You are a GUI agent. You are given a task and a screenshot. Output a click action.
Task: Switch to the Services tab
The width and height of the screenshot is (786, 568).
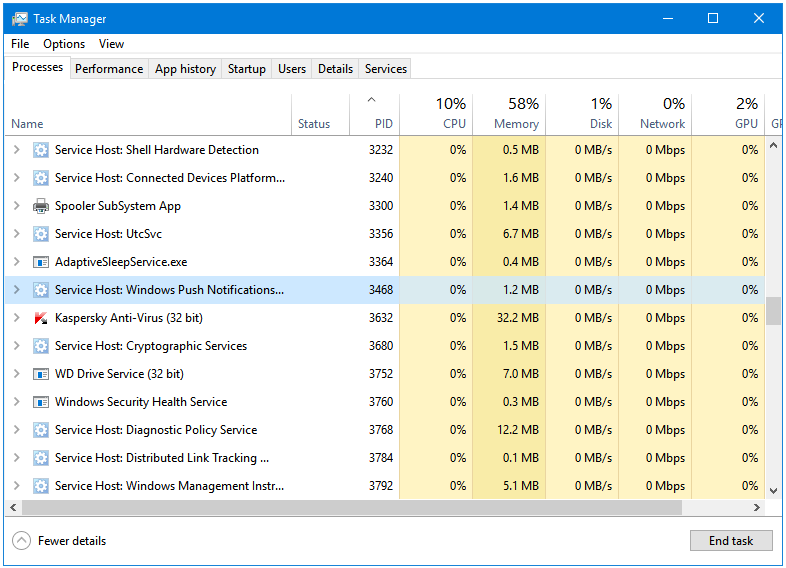coord(385,69)
